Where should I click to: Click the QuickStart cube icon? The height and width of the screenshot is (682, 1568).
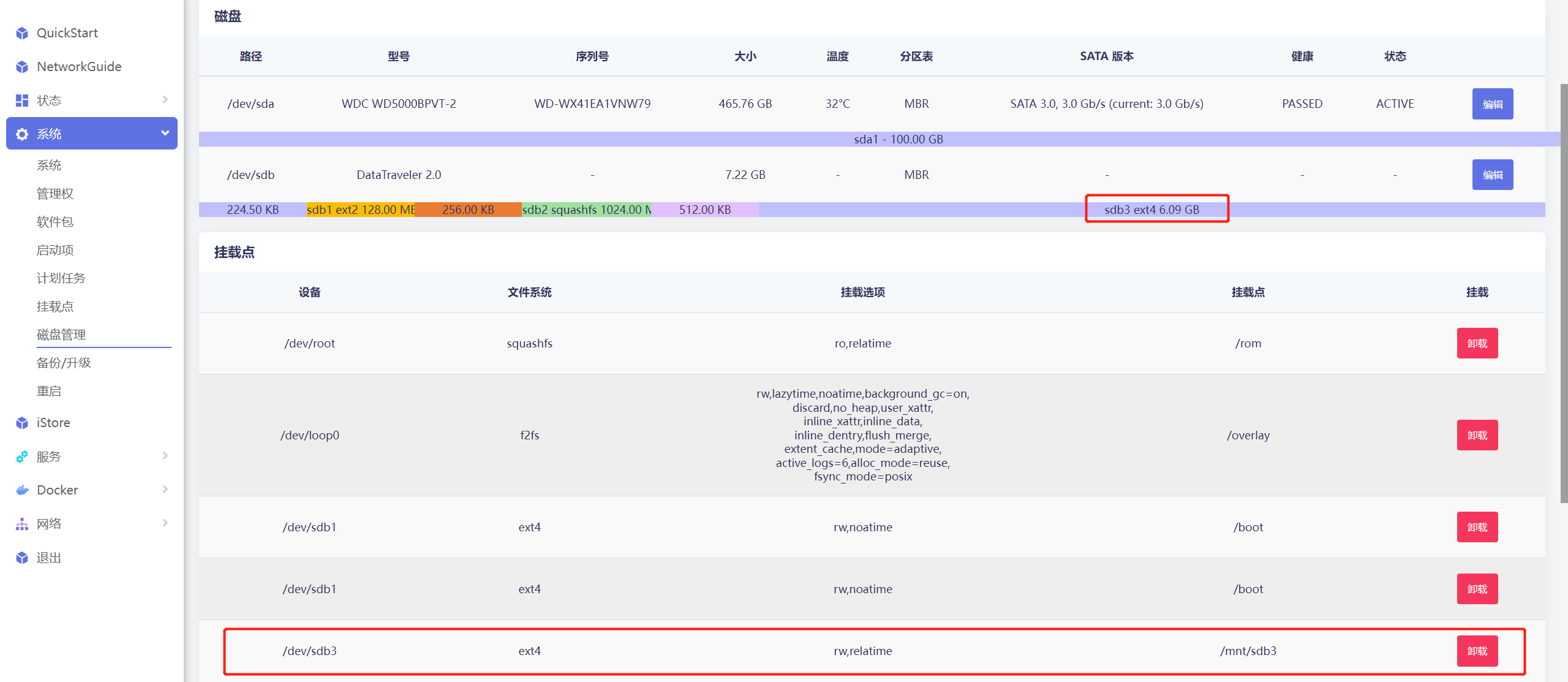tap(22, 33)
